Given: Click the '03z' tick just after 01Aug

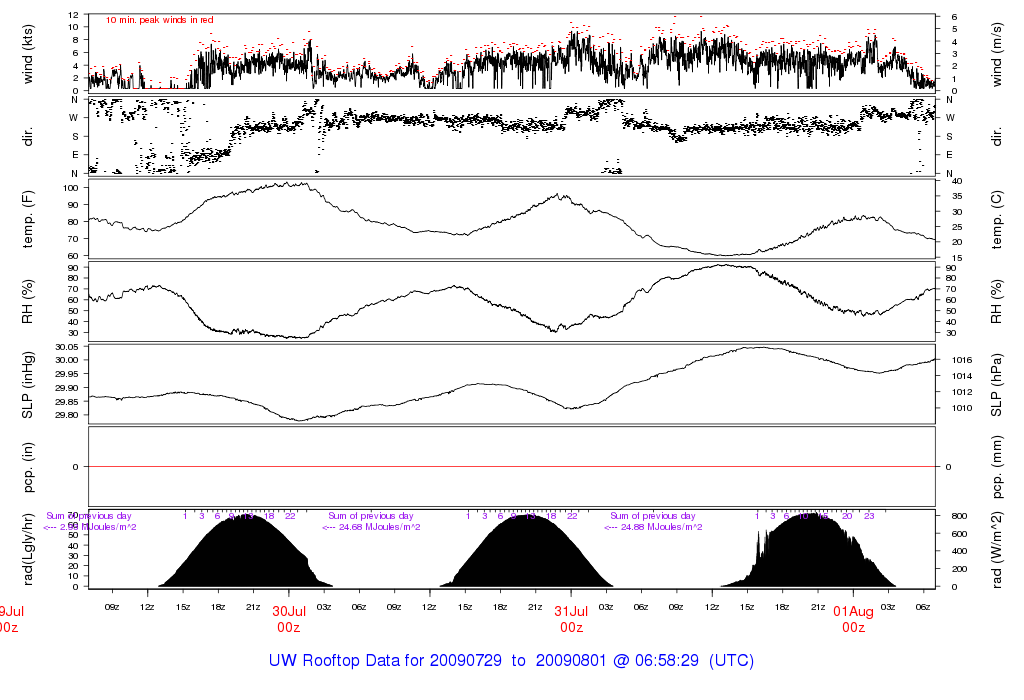Looking at the screenshot, I should [x=888, y=607].
